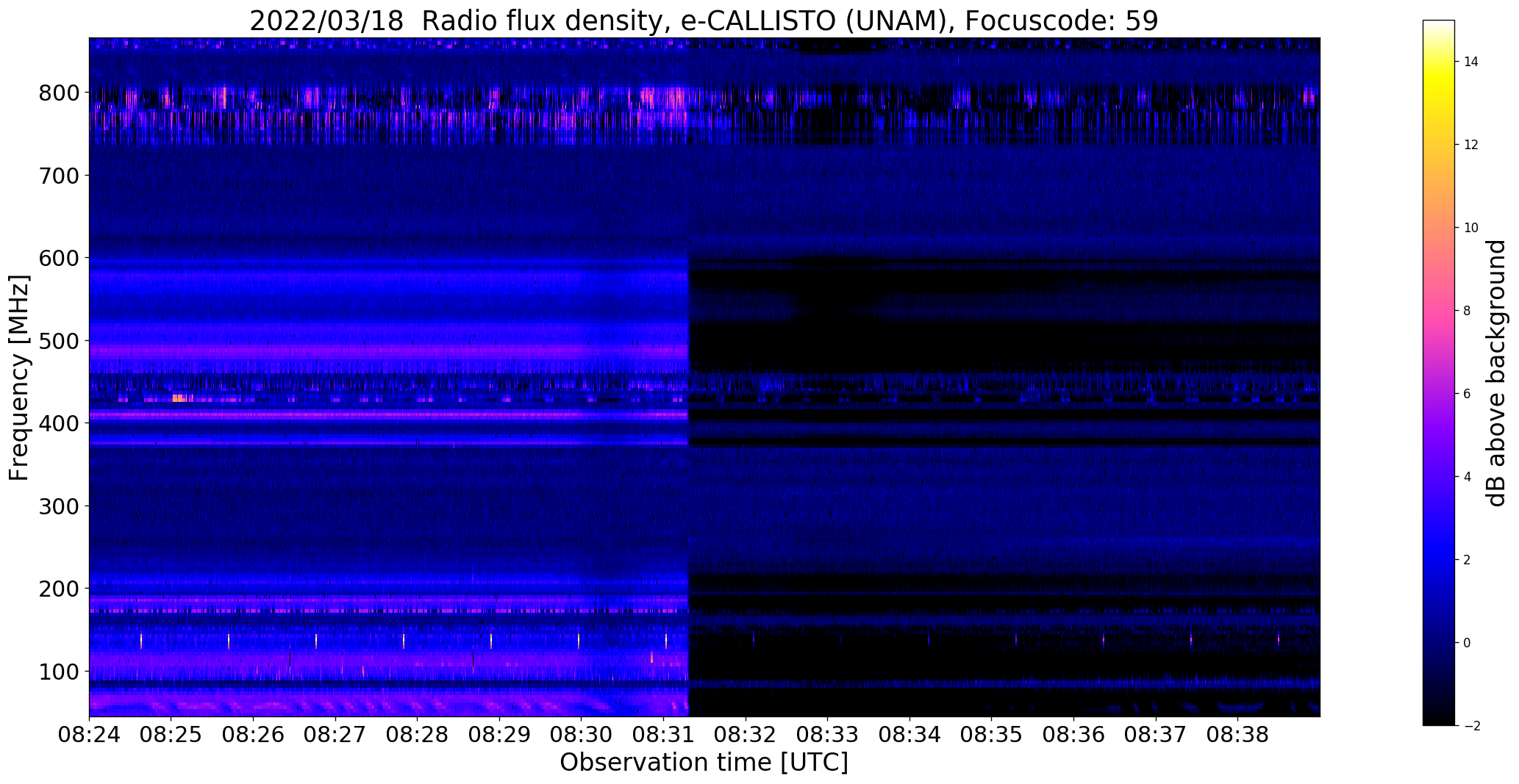
Task: Click the 500 frequency tick label
Action: click(x=57, y=340)
